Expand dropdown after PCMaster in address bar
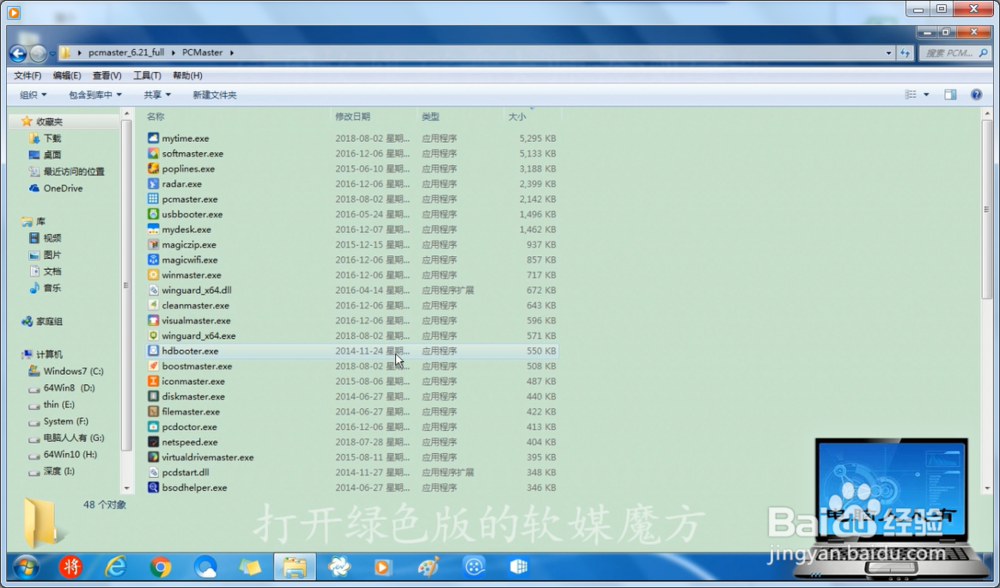This screenshot has height=588, width=1000. [232, 53]
